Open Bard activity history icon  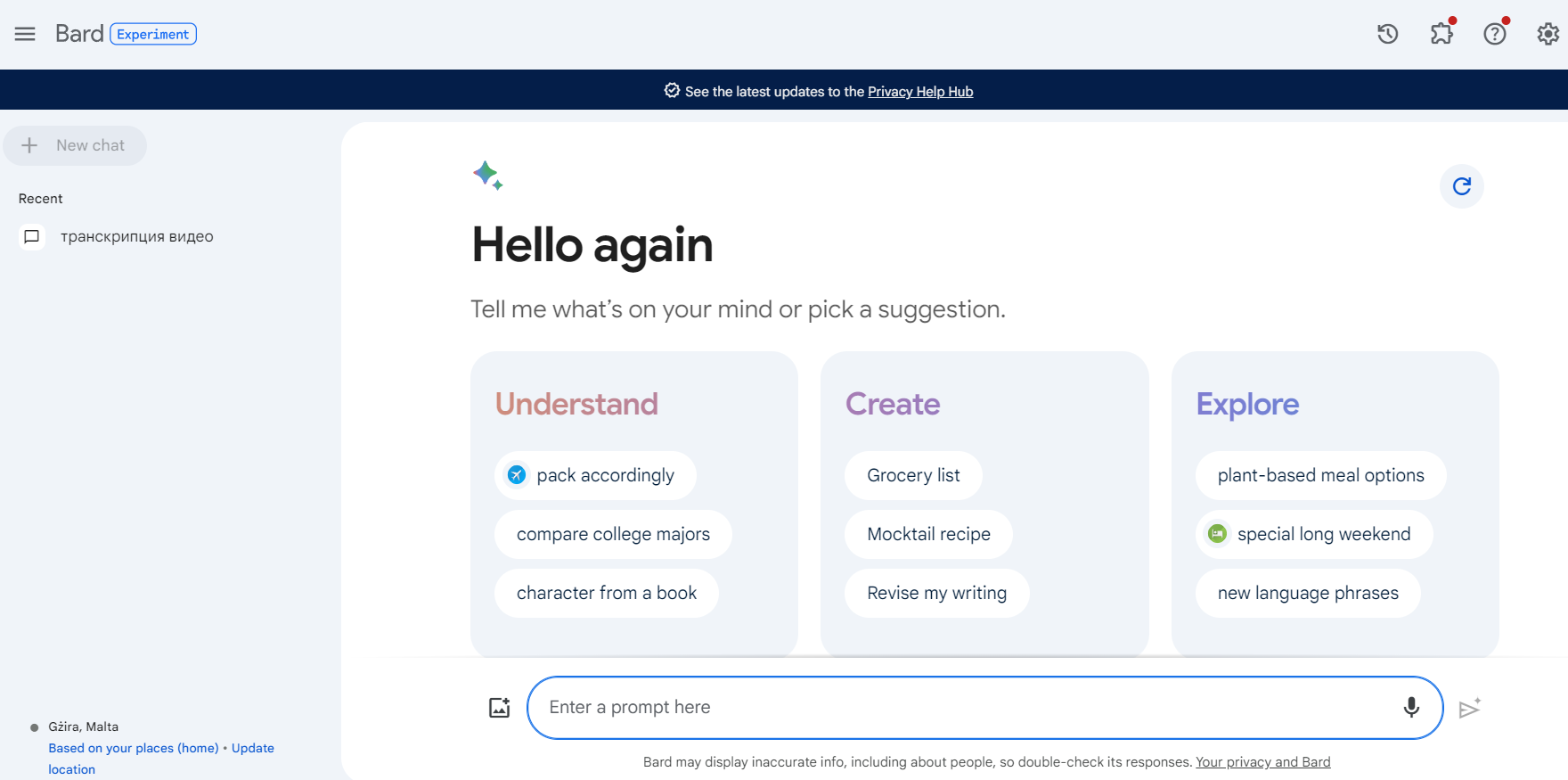click(1387, 34)
